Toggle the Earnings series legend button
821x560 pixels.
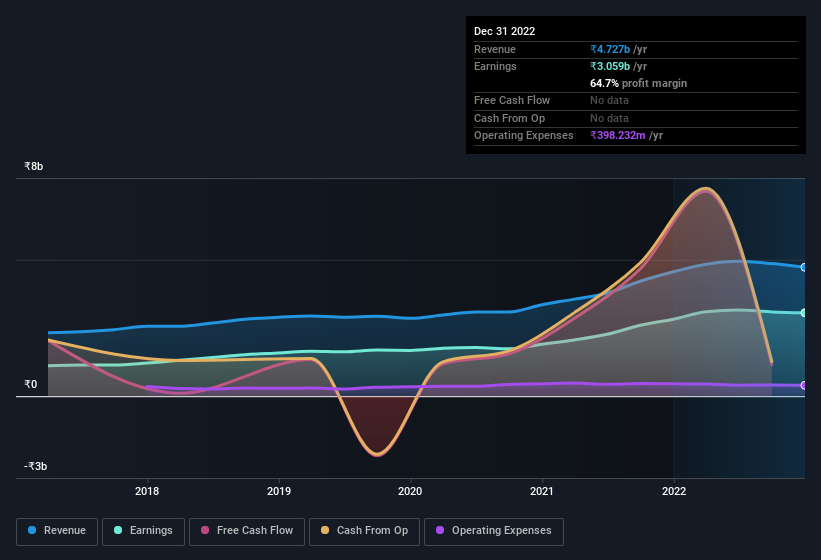[143, 531]
